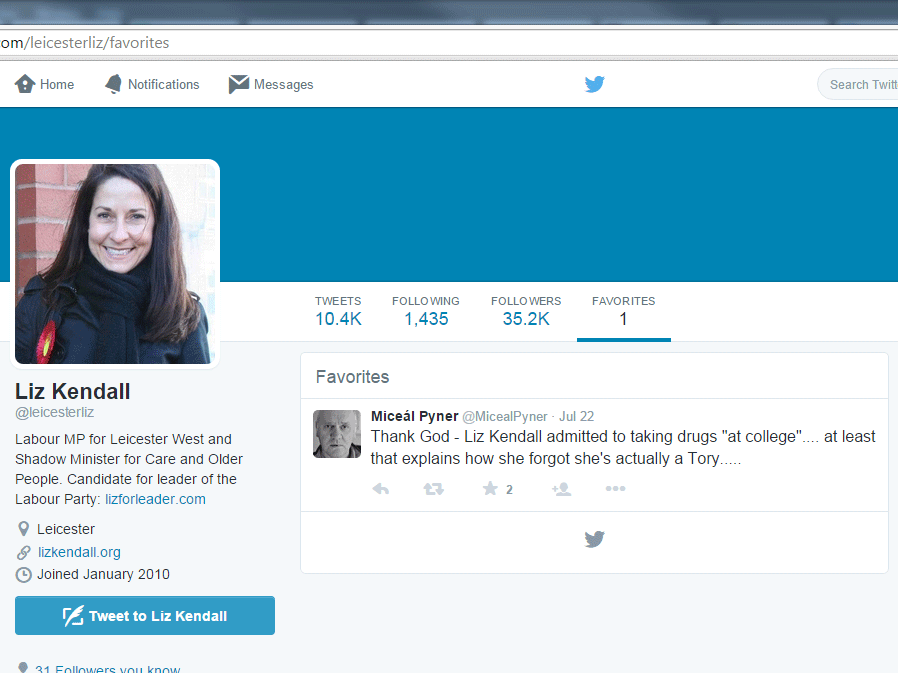
Task: Retweet the Miceál Pyner tweet
Action: (433, 489)
